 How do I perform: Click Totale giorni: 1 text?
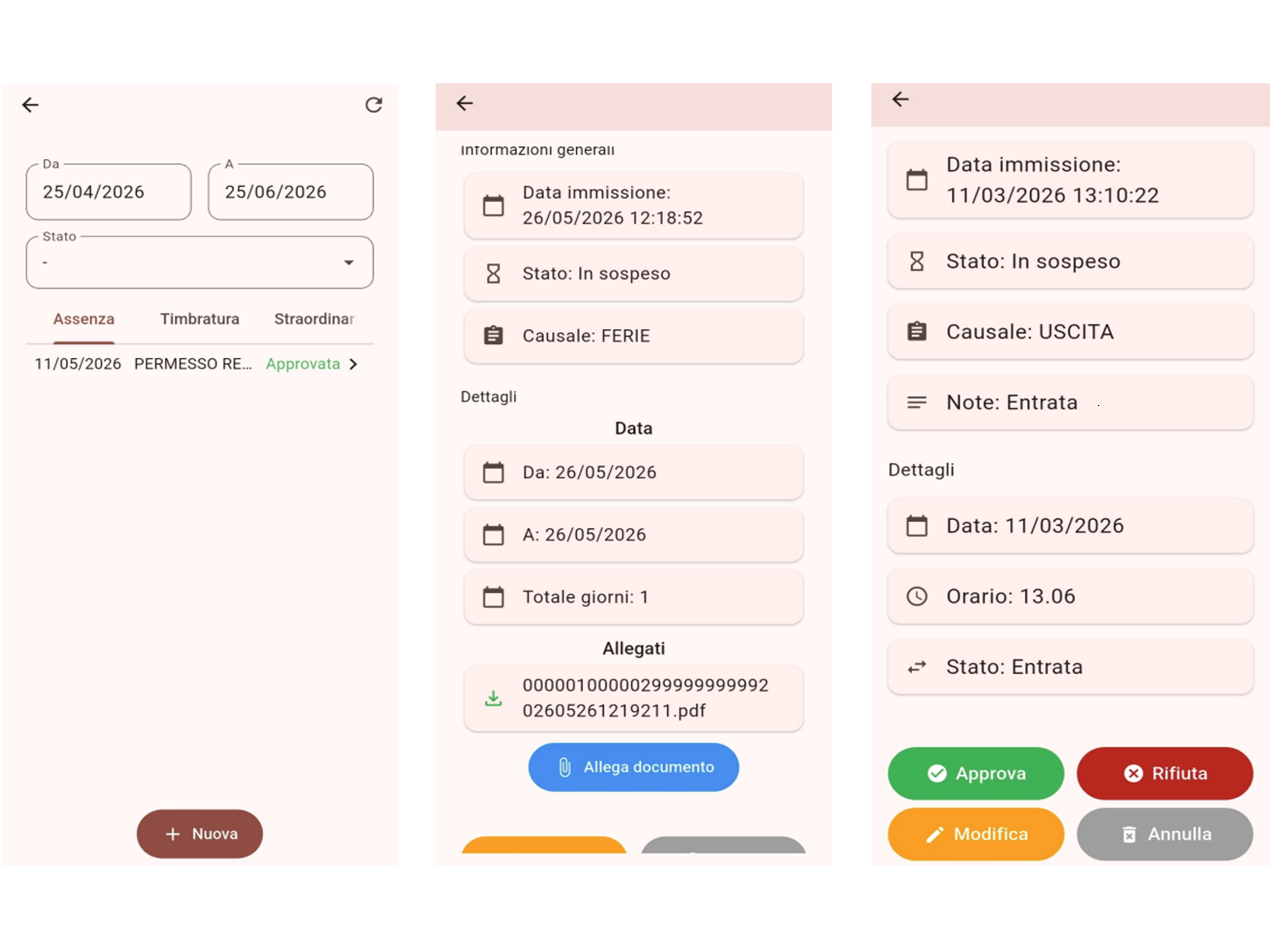tap(586, 597)
